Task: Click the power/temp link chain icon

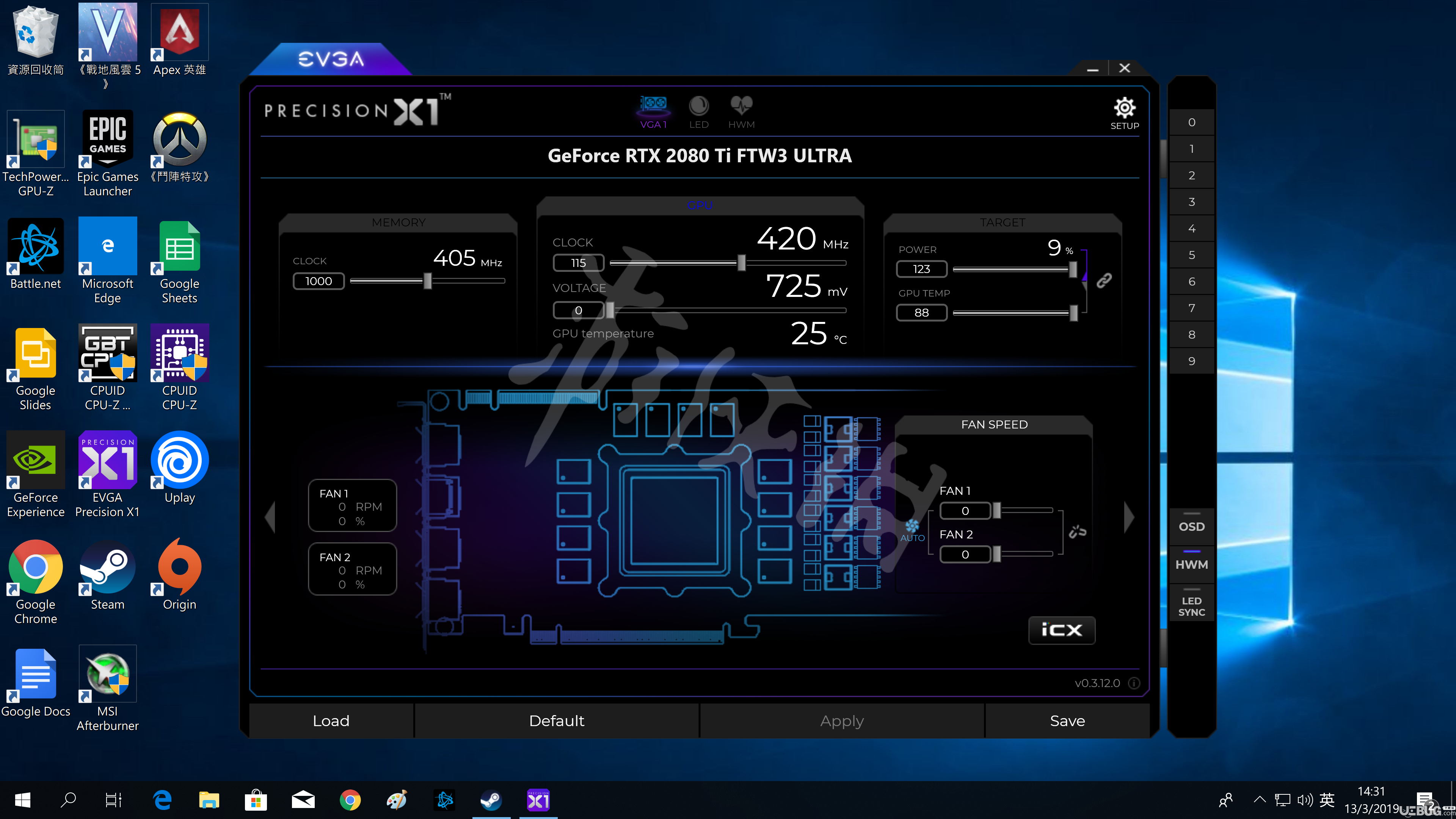Action: click(1104, 280)
